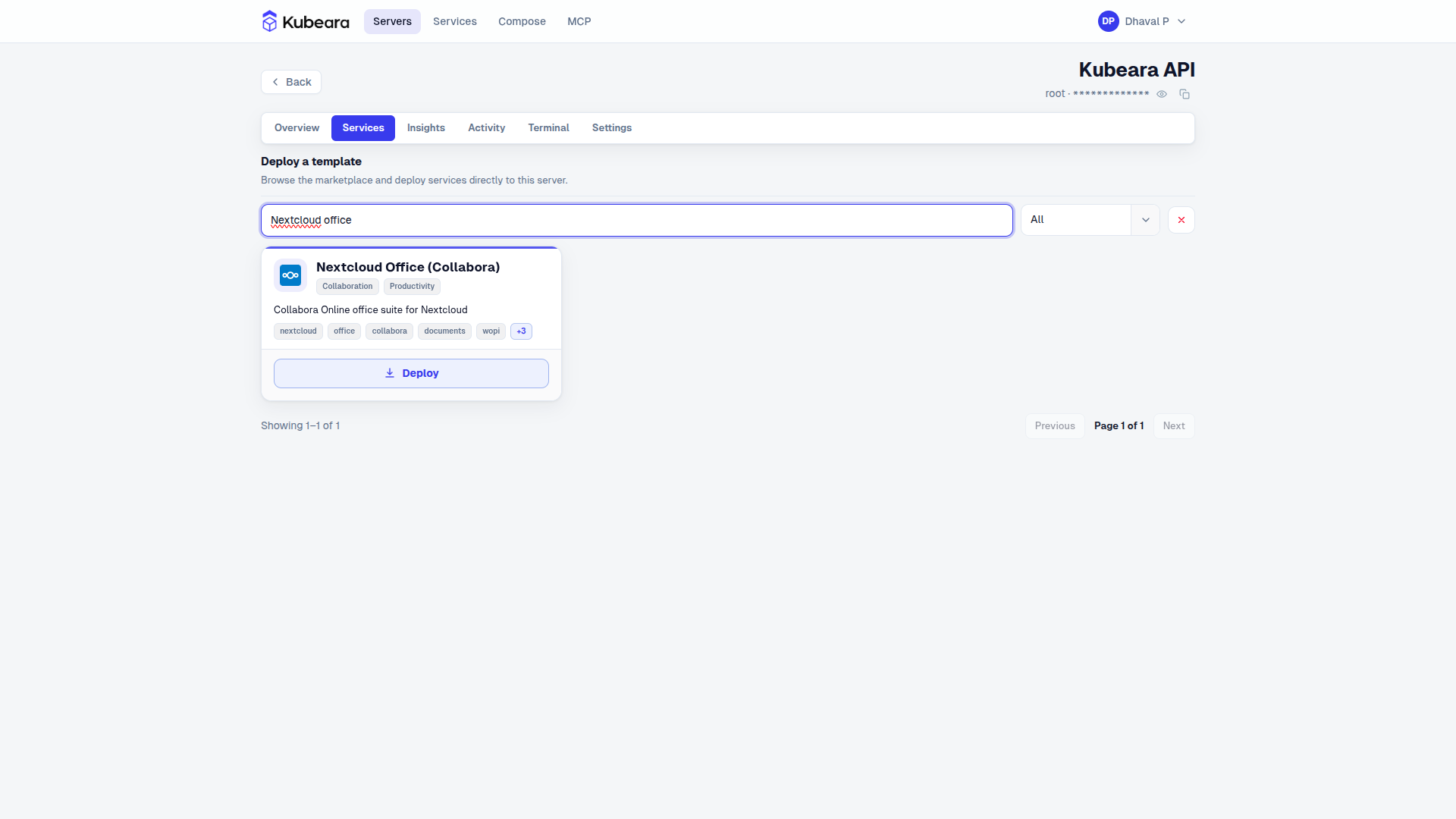Click the wopi tag
Image resolution: width=1456 pixels, height=819 pixels.
[491, 331]
